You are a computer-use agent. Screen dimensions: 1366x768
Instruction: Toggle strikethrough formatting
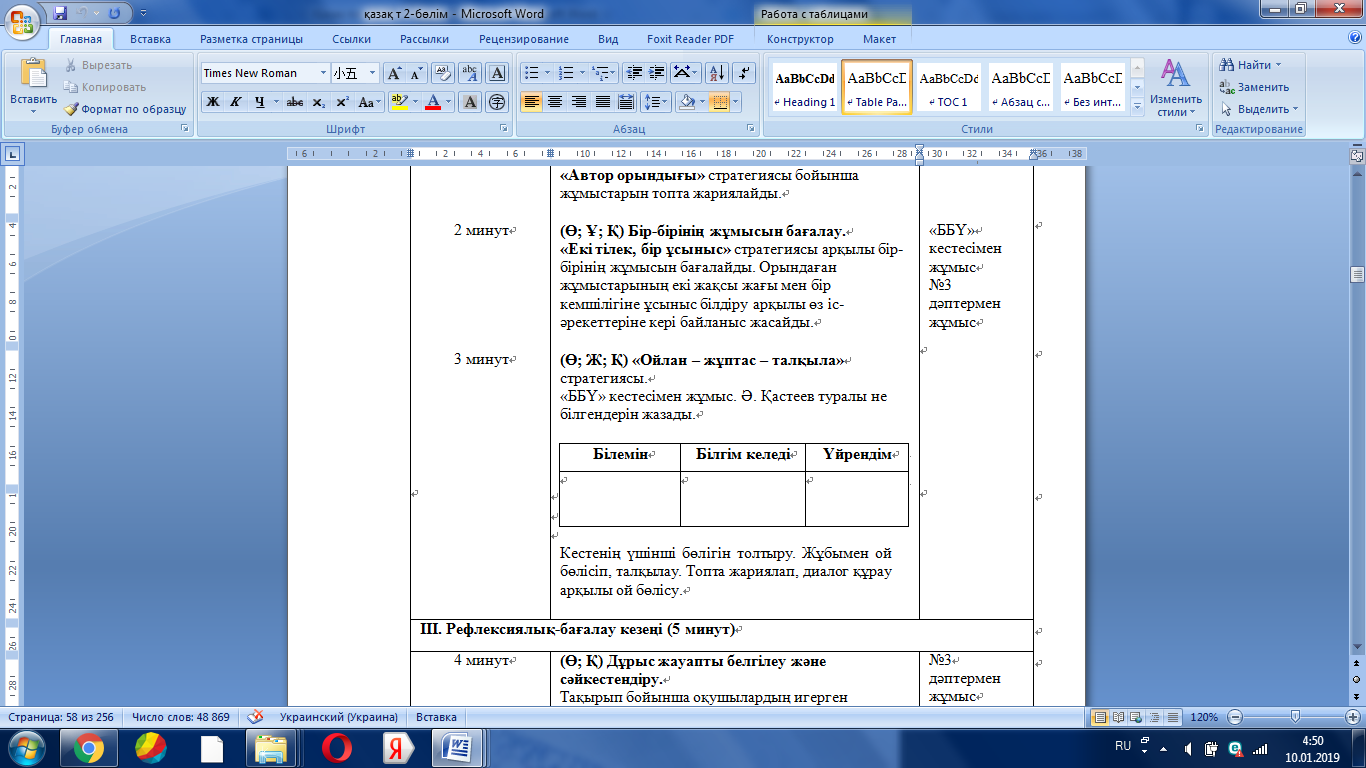[x=295, y=102]
